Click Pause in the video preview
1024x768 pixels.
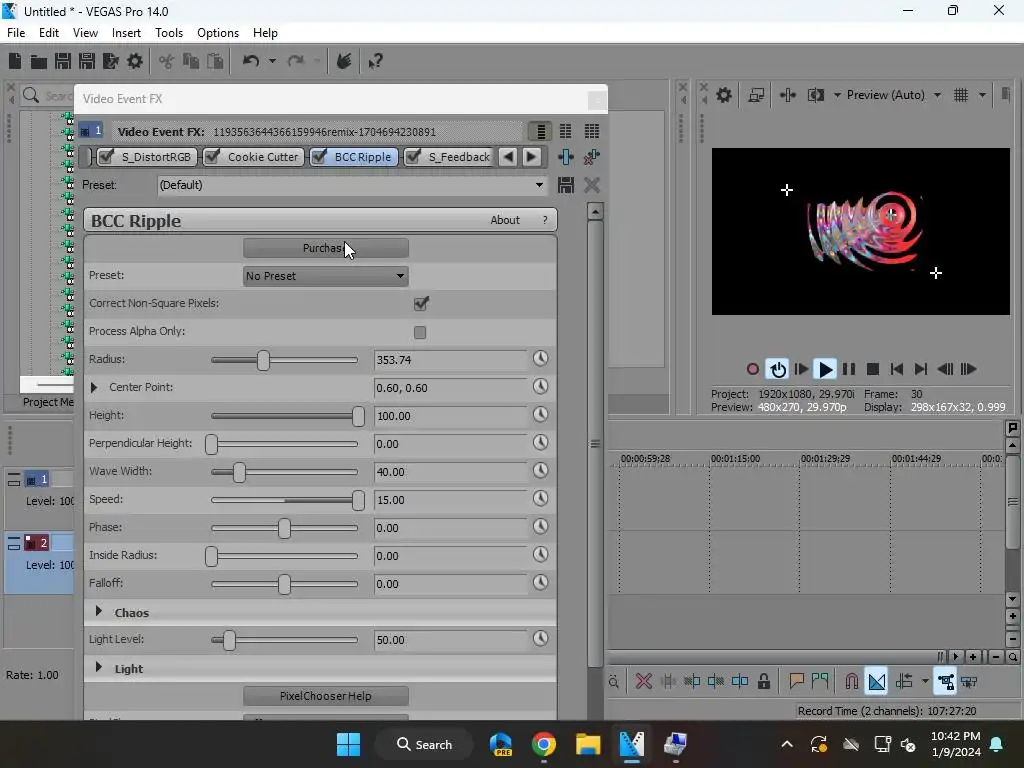point(848,370)
